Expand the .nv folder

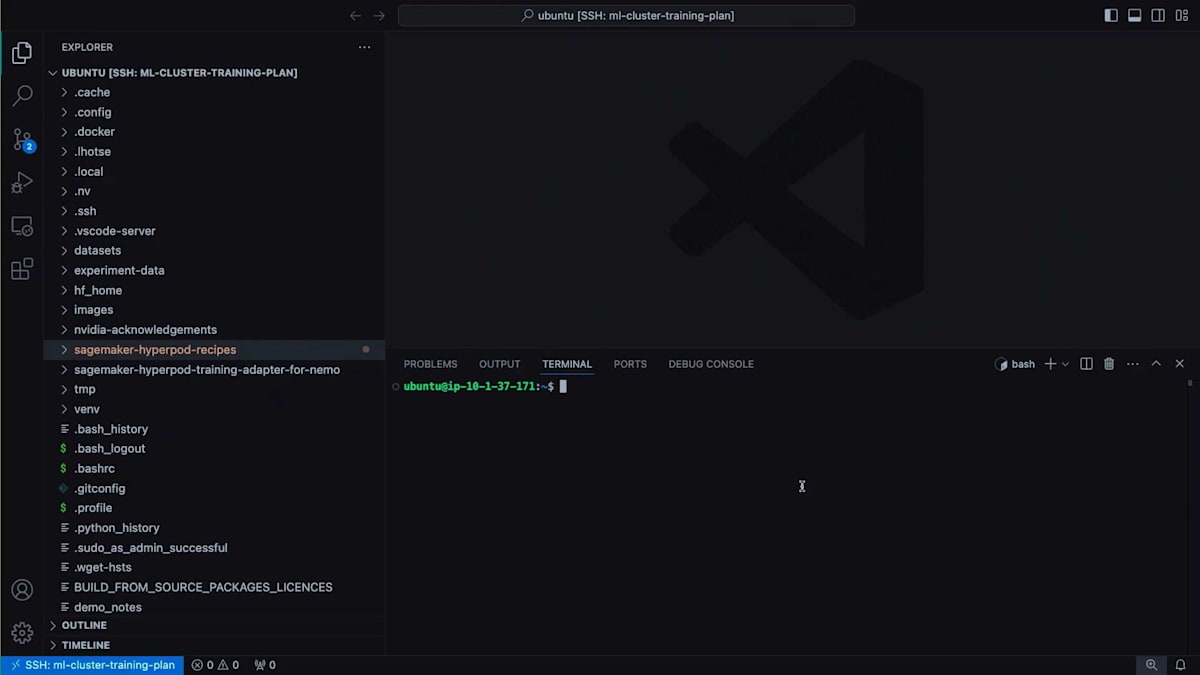coord(214,191)
